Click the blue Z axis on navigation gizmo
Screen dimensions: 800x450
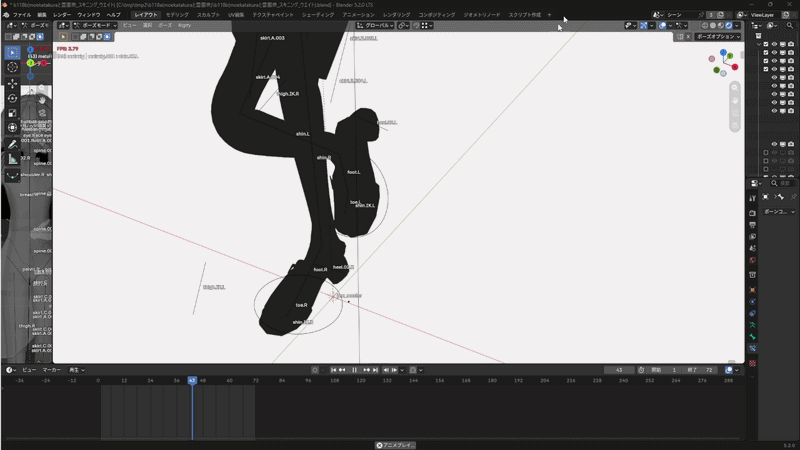pos(723,53)
